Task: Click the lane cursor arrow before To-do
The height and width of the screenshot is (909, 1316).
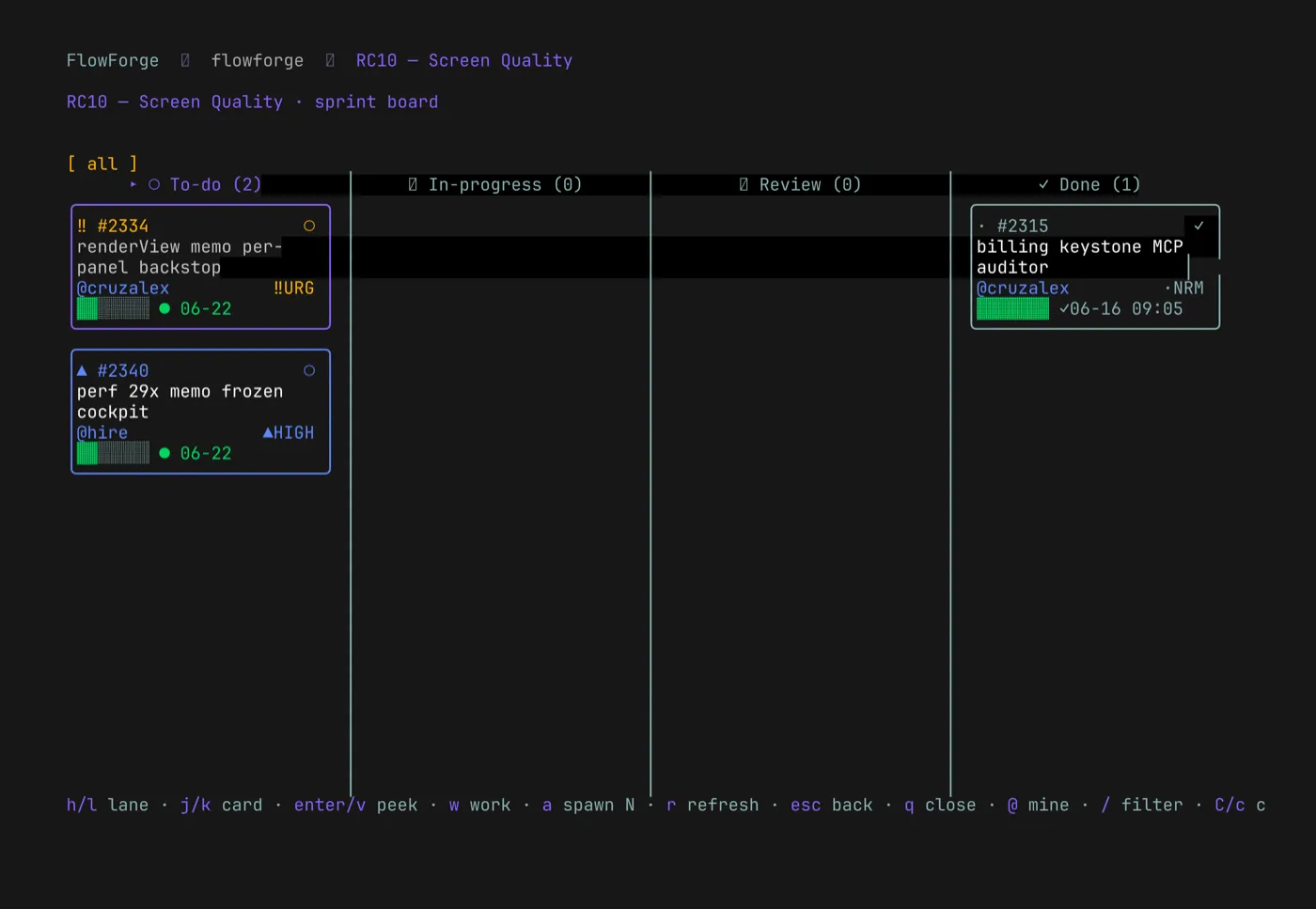Action: pos(133,184)
